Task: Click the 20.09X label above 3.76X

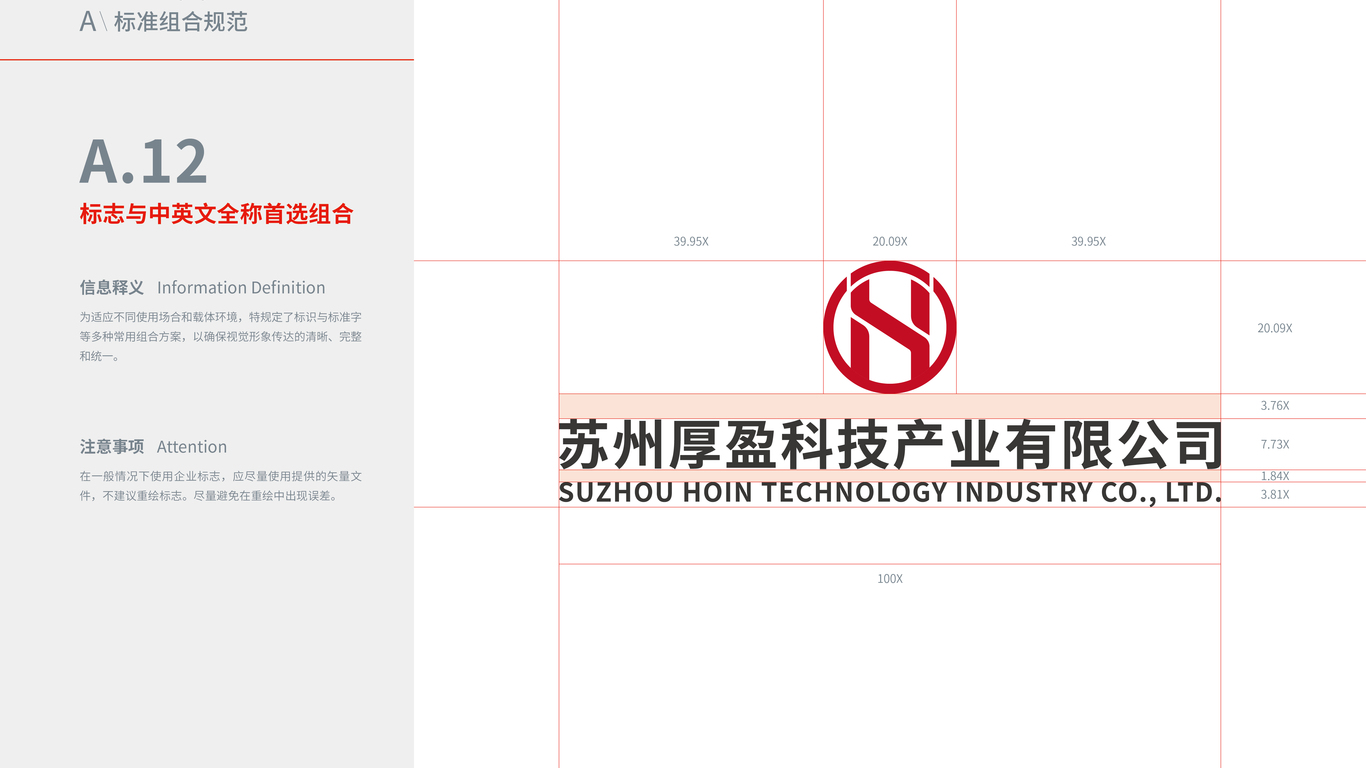Action: click(x=1275, y=328)
